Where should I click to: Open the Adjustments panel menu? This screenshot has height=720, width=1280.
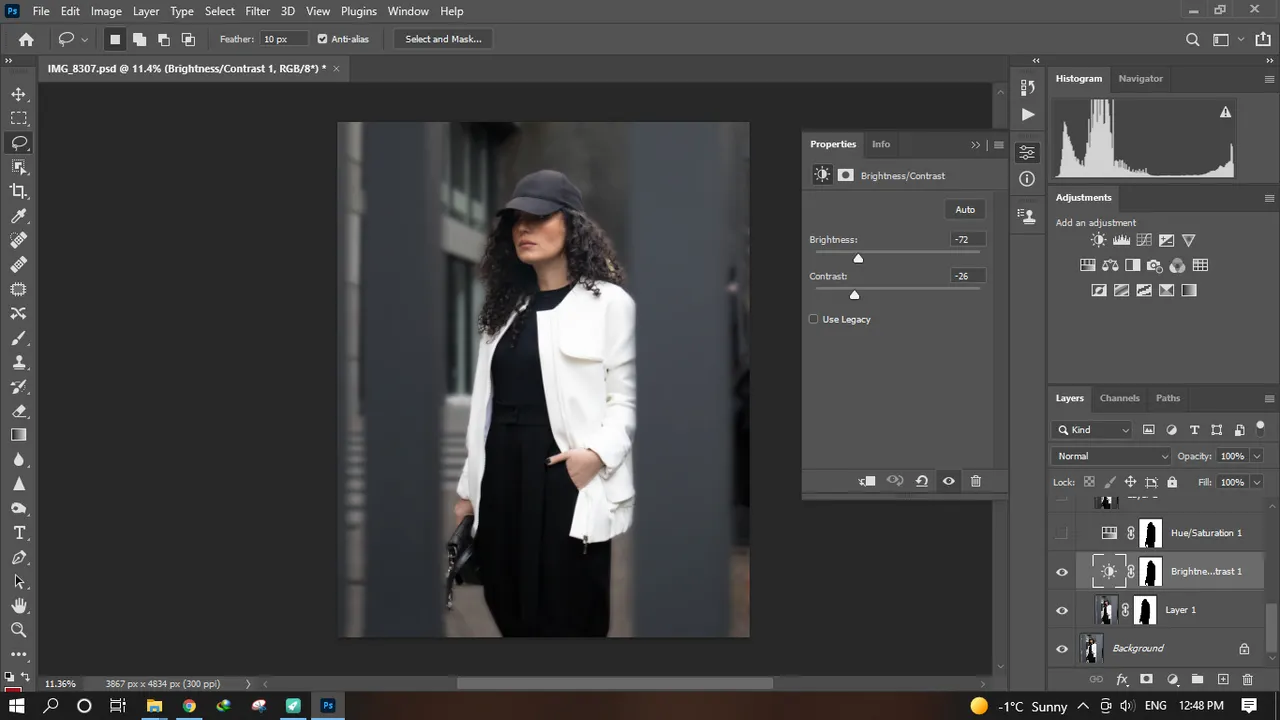click(x=1269, y=198)
